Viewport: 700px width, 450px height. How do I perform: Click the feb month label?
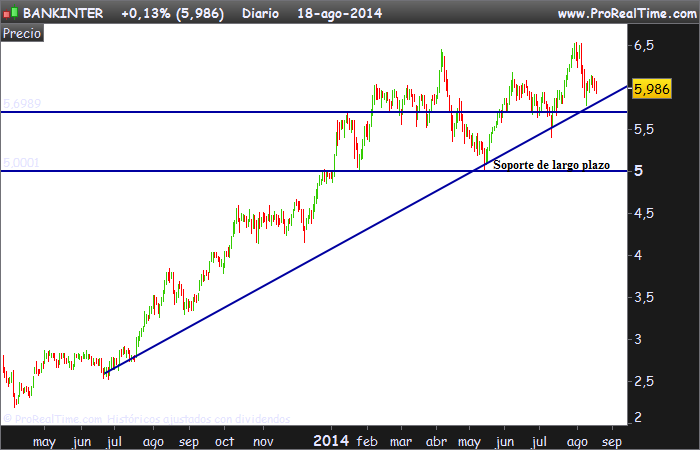[x=367, y=442]
